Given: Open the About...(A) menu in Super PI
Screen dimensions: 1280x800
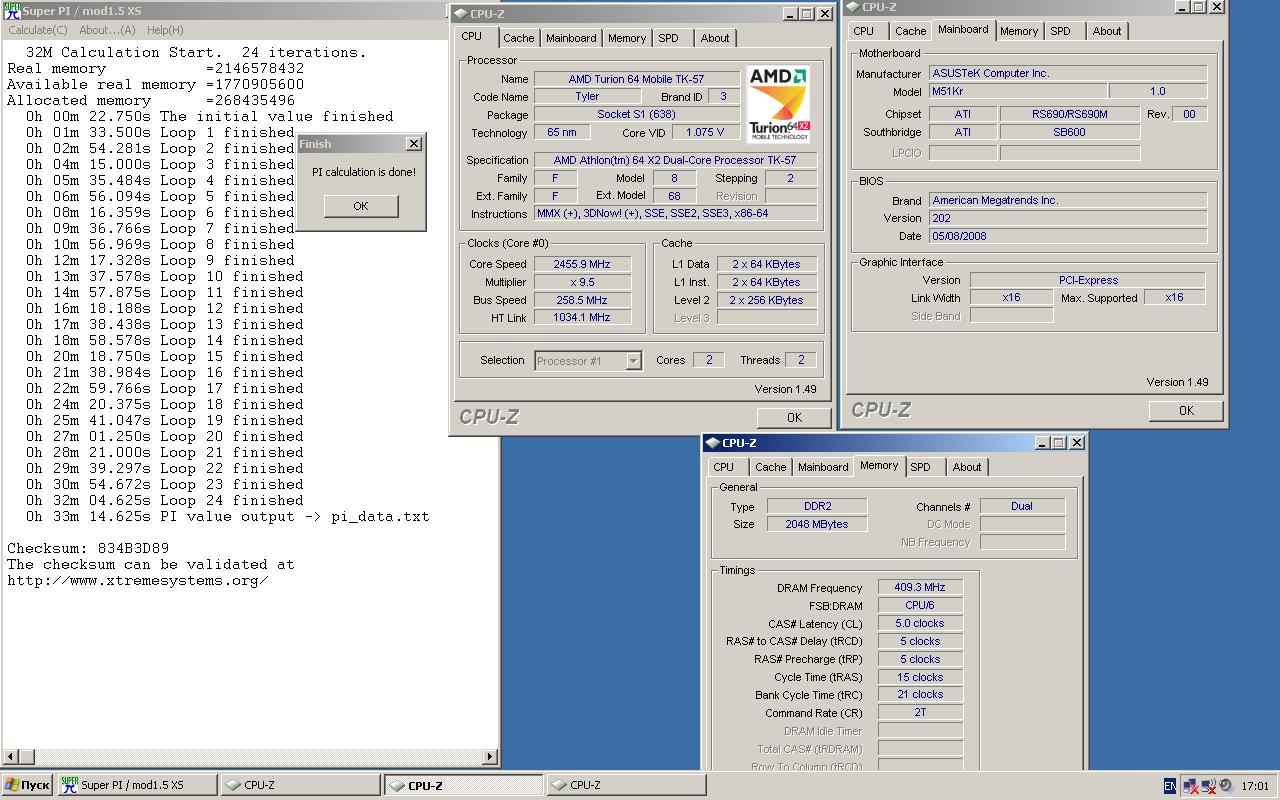Looking at the screenshot, I should point(107,30).
